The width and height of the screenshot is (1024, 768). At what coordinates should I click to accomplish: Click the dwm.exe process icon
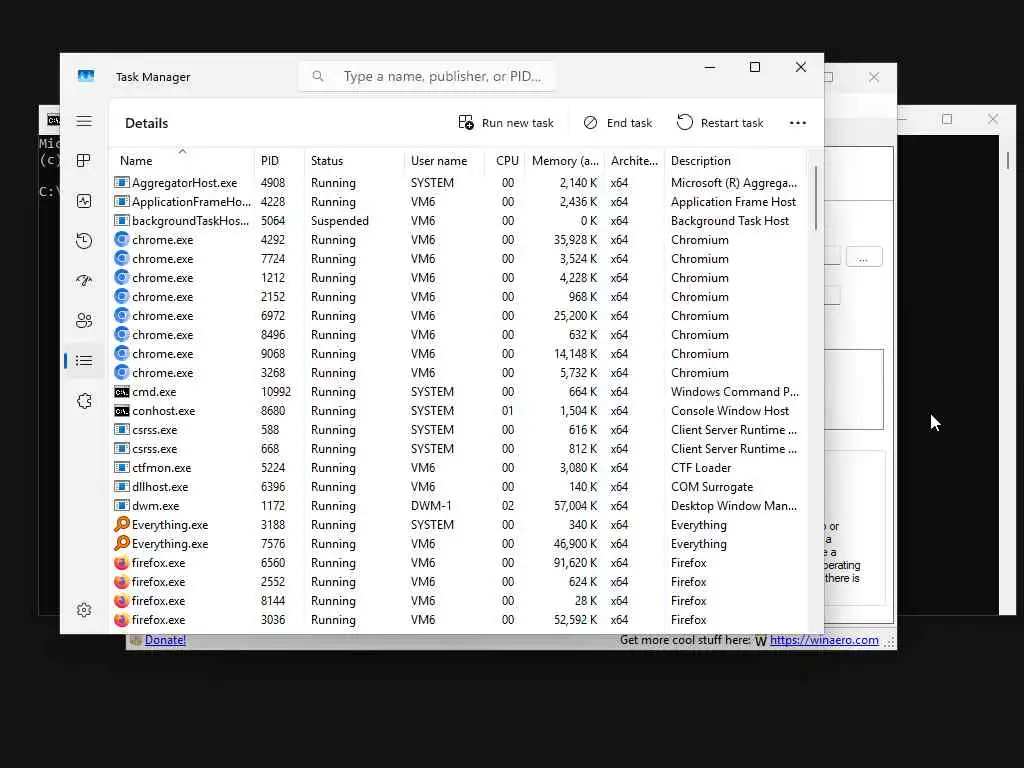[x=121, y=505]
